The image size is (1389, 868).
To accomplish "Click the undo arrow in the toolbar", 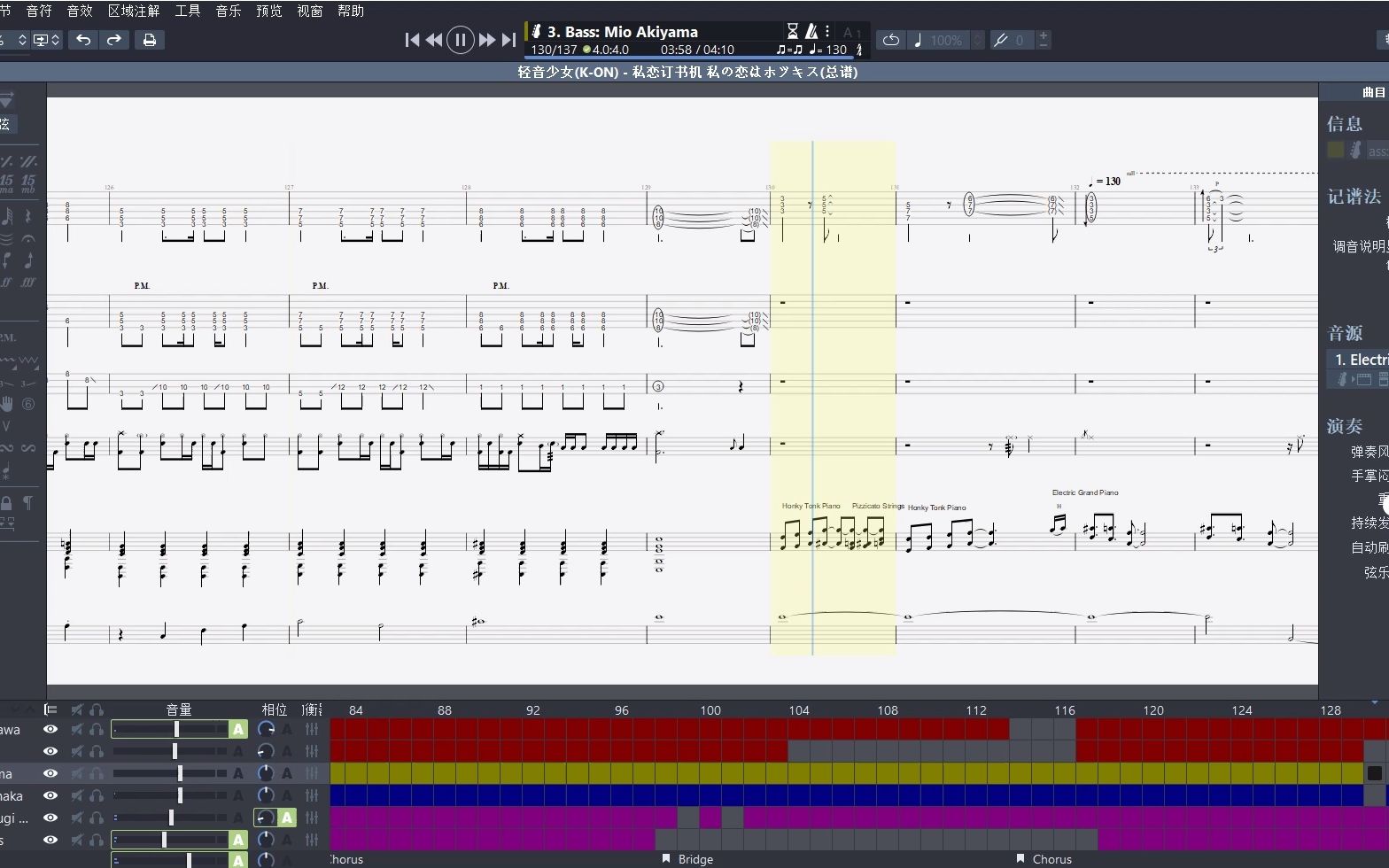I will click(83, 40).
